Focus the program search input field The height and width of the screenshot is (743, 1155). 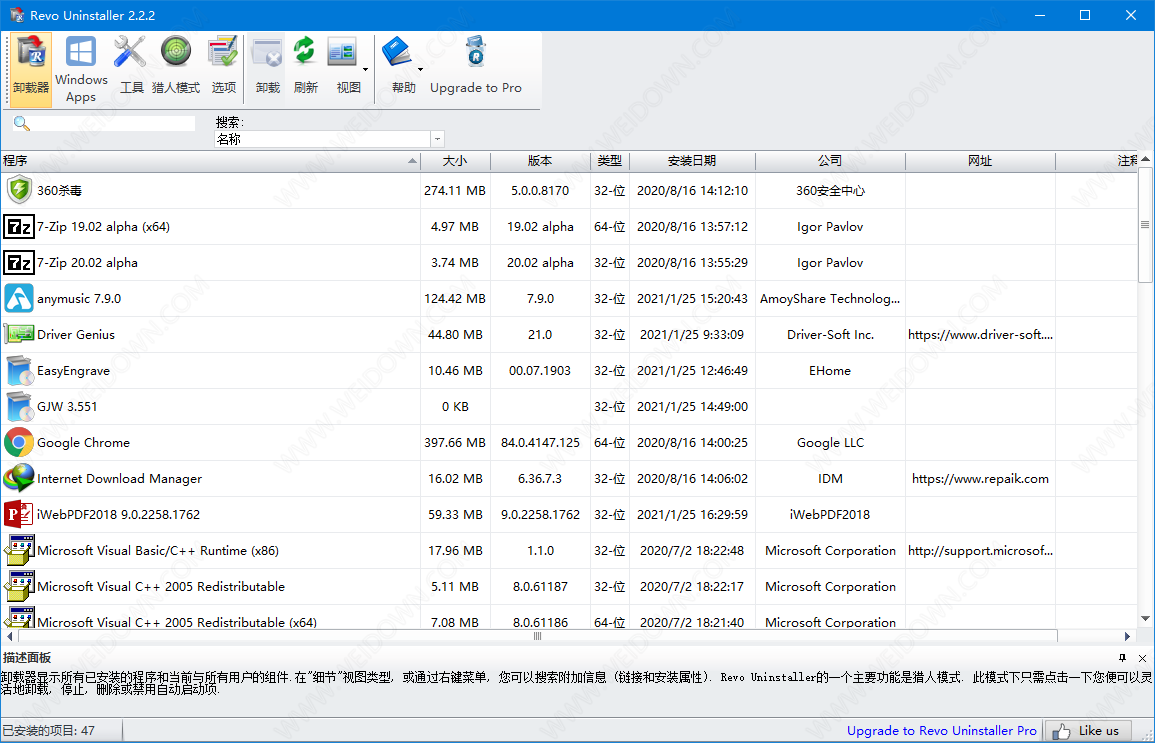(x=114, y=124)
